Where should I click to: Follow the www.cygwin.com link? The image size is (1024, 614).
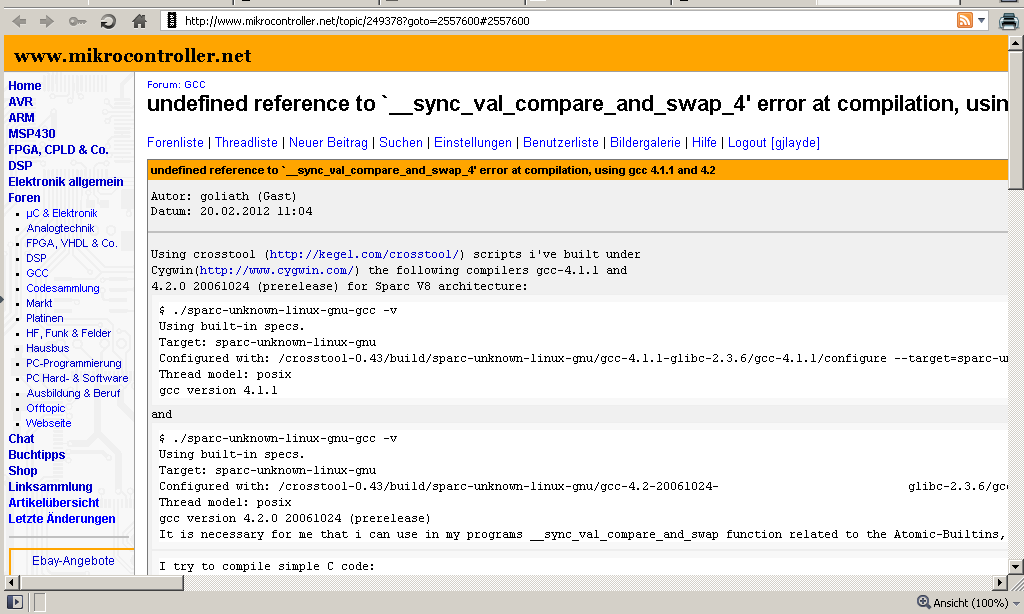coord(277,270)
